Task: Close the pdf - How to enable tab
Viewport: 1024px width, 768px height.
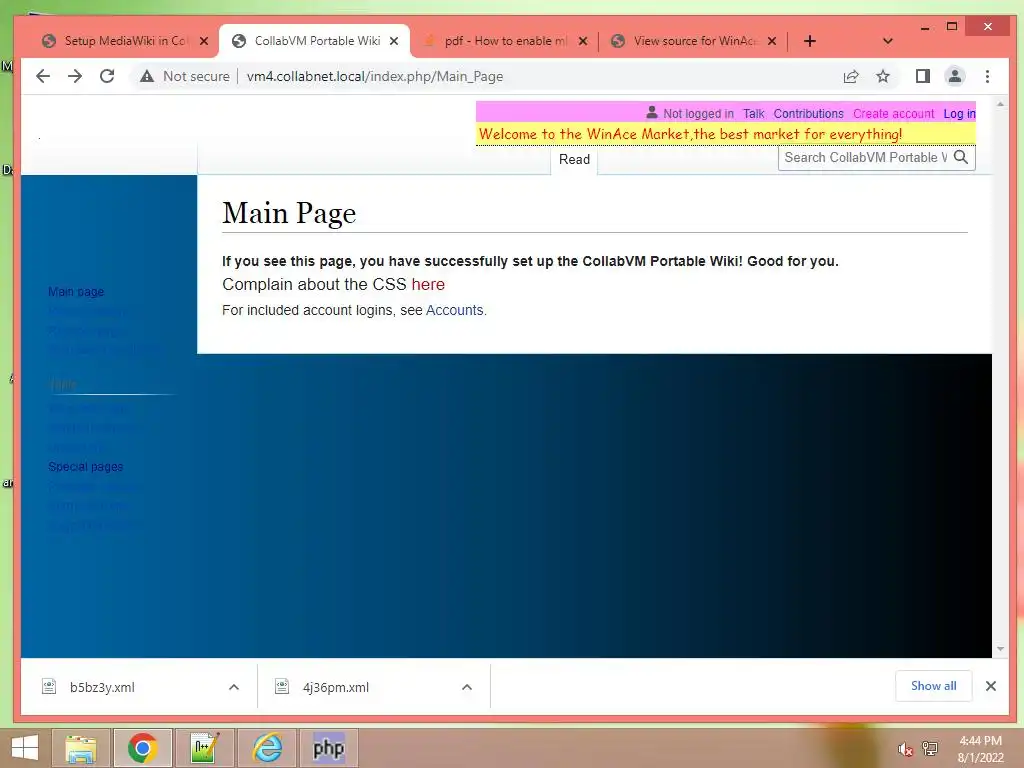Action: tap(583, 41)
